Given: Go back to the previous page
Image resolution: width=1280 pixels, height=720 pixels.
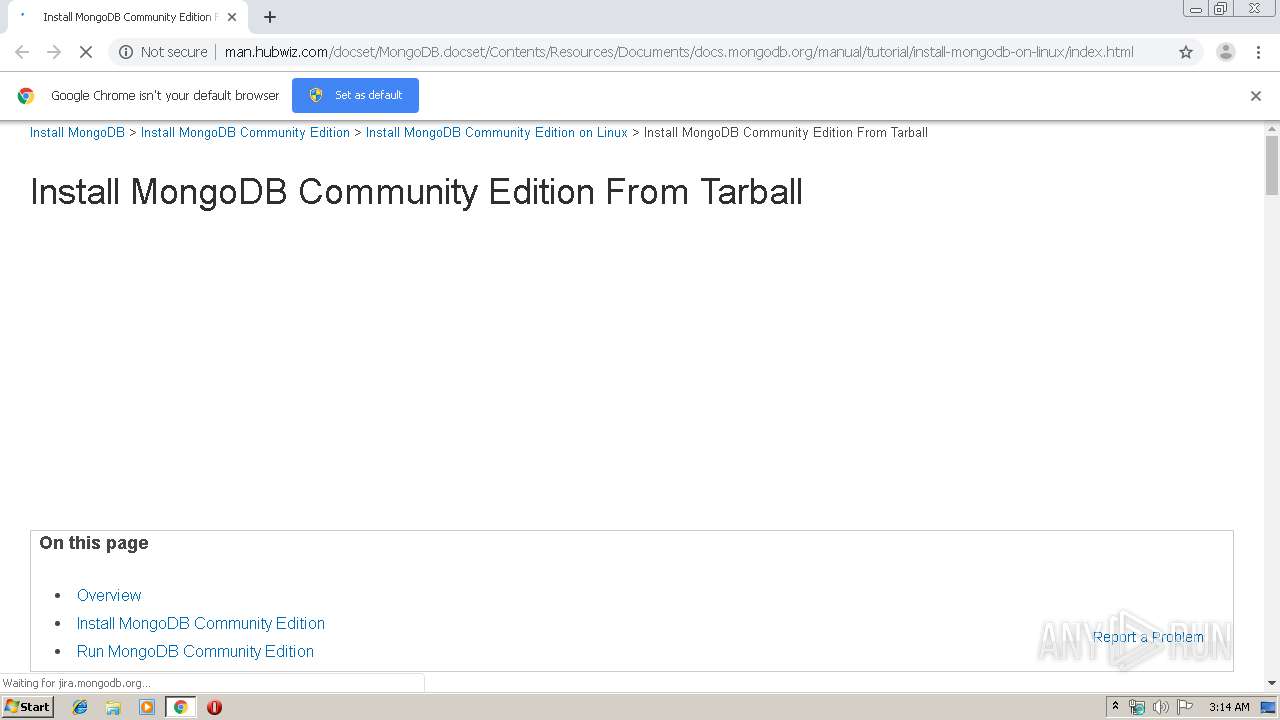Looking at the screenshot, I should click(x=22, y=52).
